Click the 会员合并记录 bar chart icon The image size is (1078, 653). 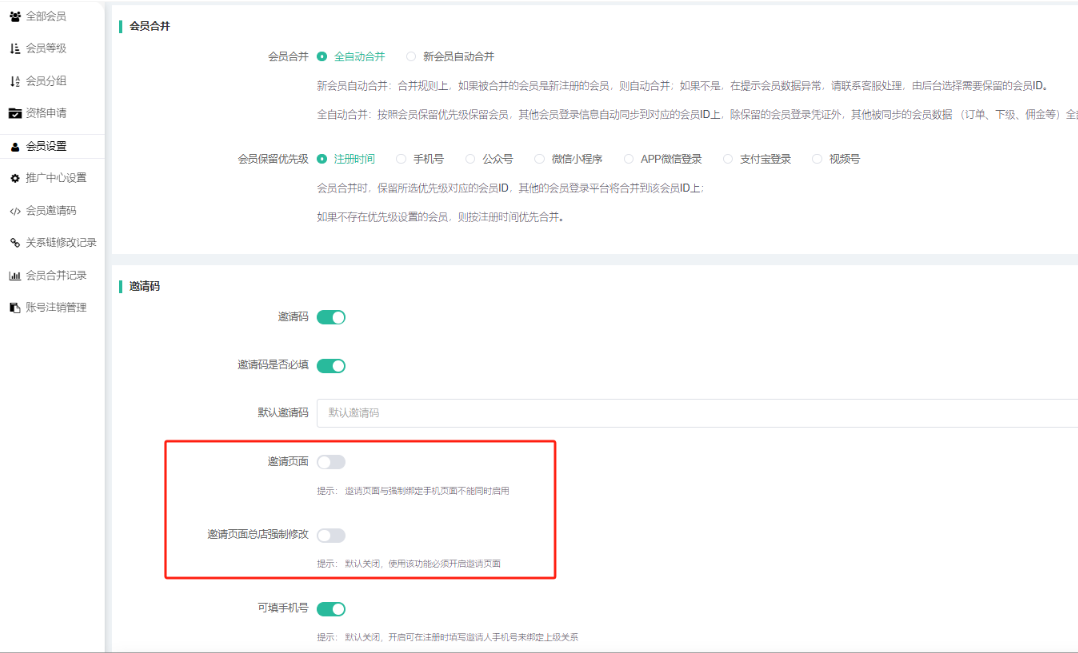coord(15,276)
